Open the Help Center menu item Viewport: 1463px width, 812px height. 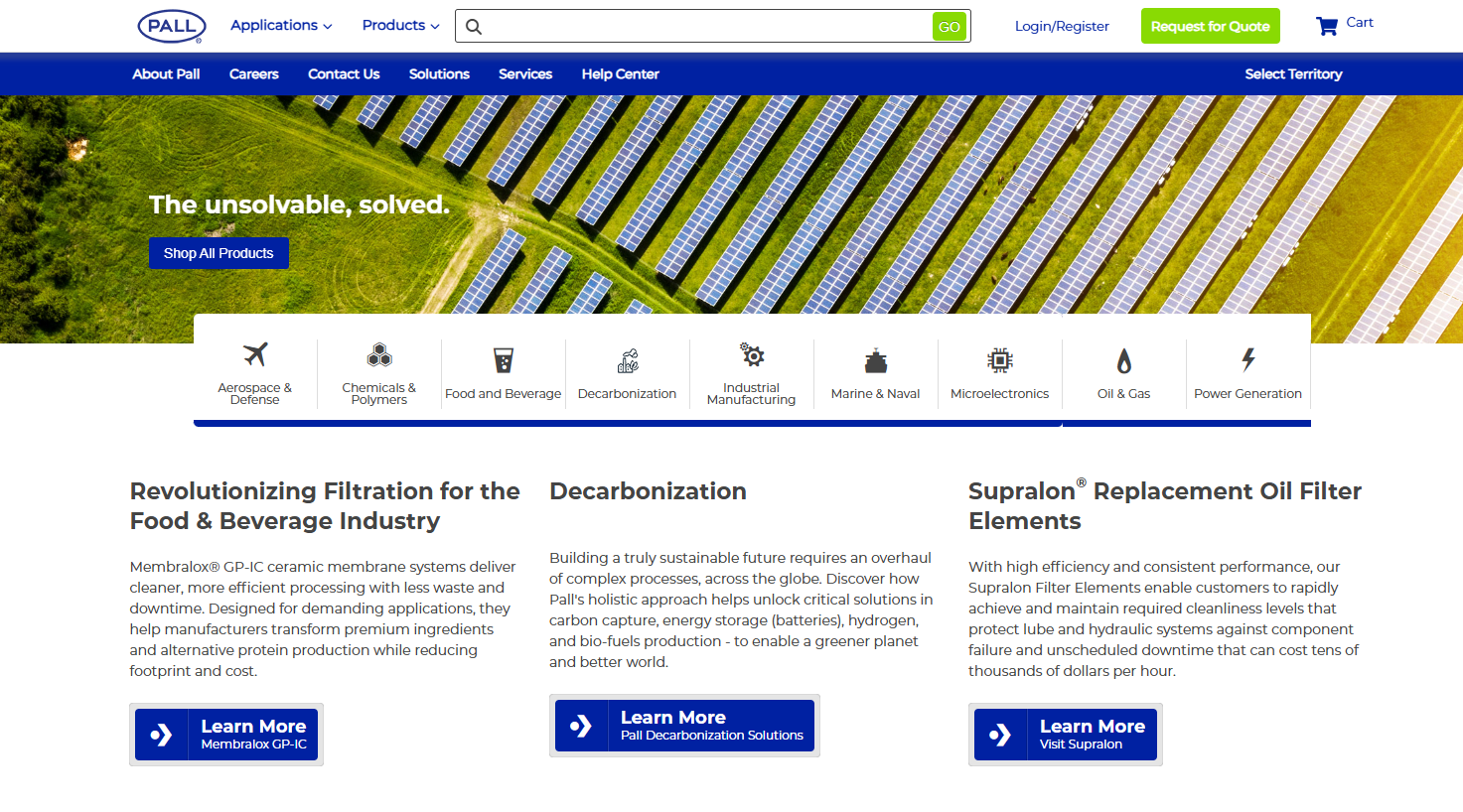[620, 74]
